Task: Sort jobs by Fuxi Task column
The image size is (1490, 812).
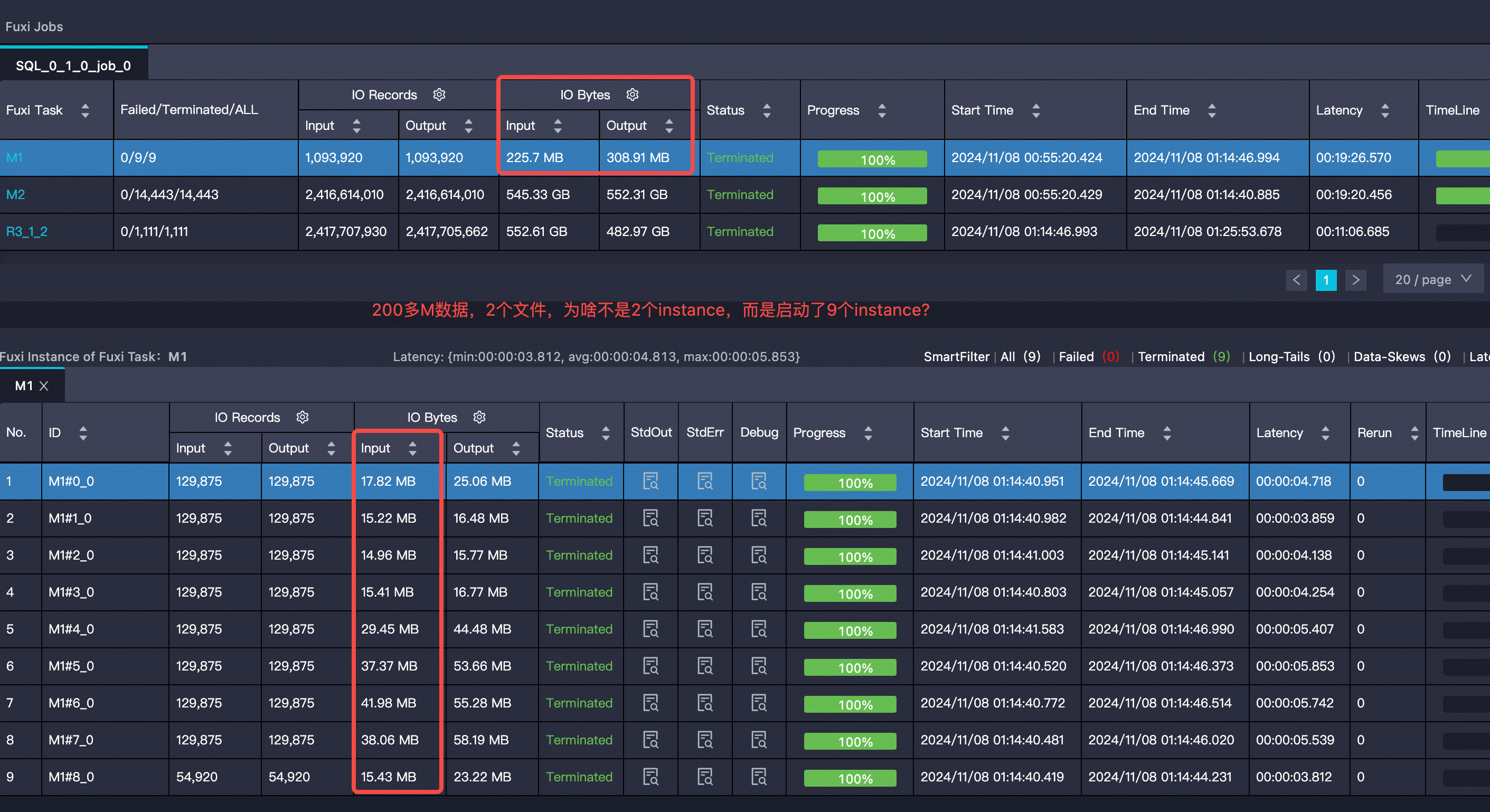Action: (x=85, y=110)
